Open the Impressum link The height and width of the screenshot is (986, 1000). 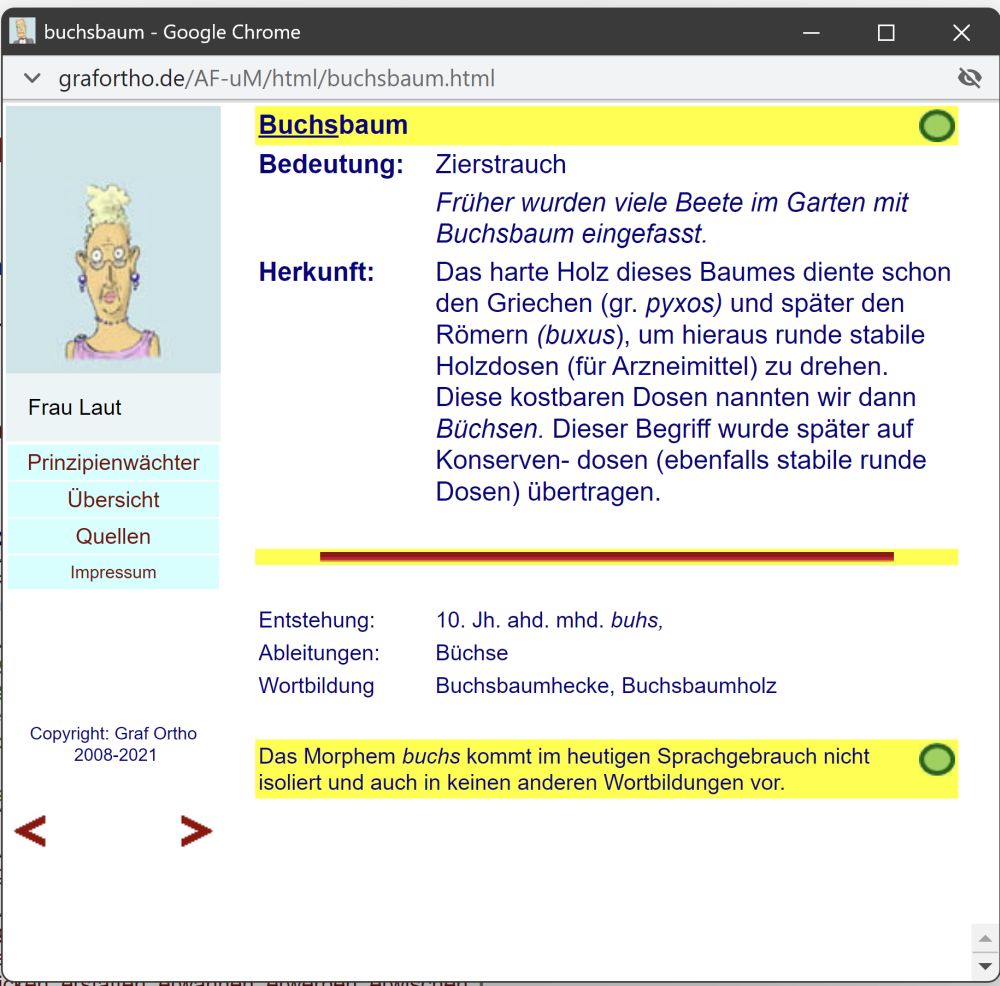[x=113, y=573]
